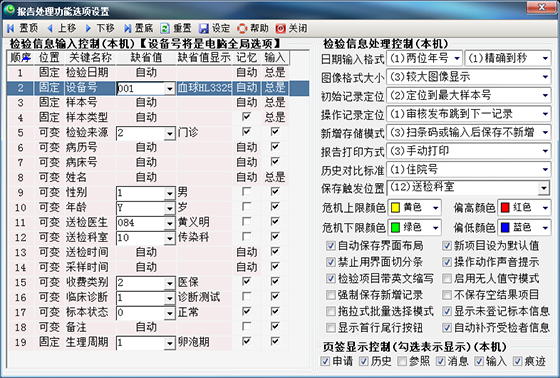Click the 关键名称 column header
This screenshot has width=560, height=378.
[90, 58]
